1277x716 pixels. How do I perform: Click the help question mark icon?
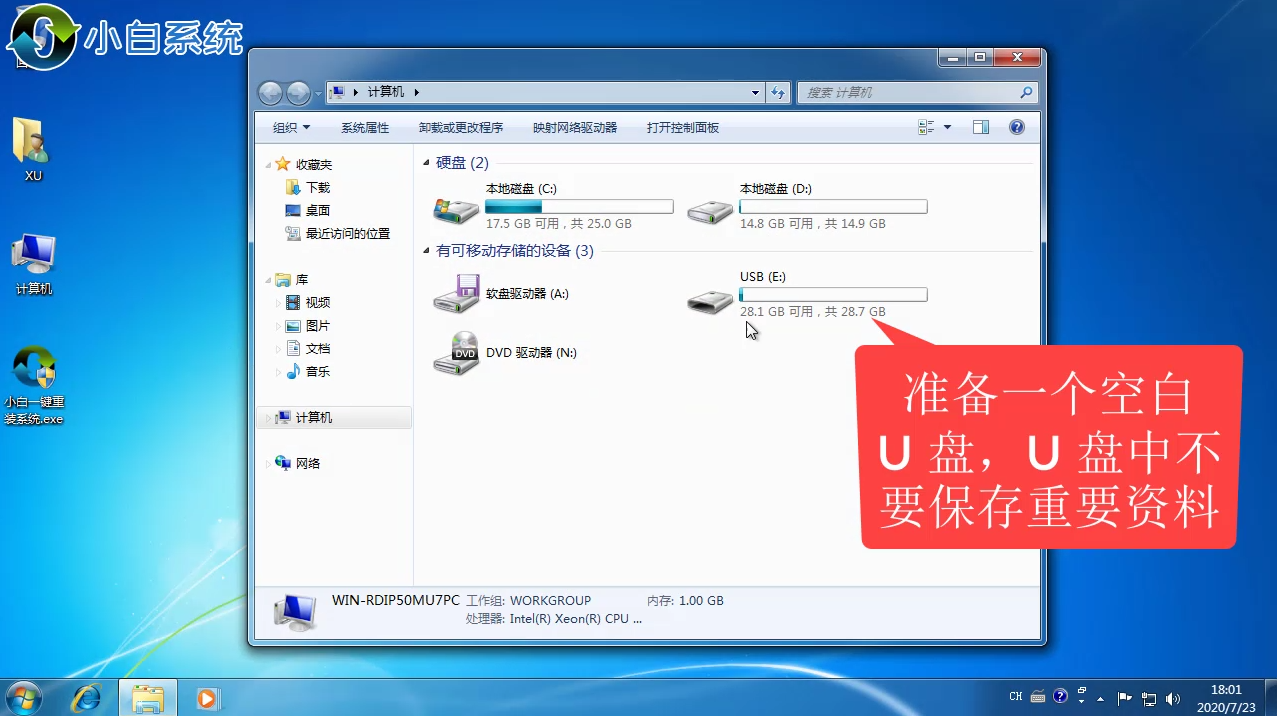coord(1017,127)
